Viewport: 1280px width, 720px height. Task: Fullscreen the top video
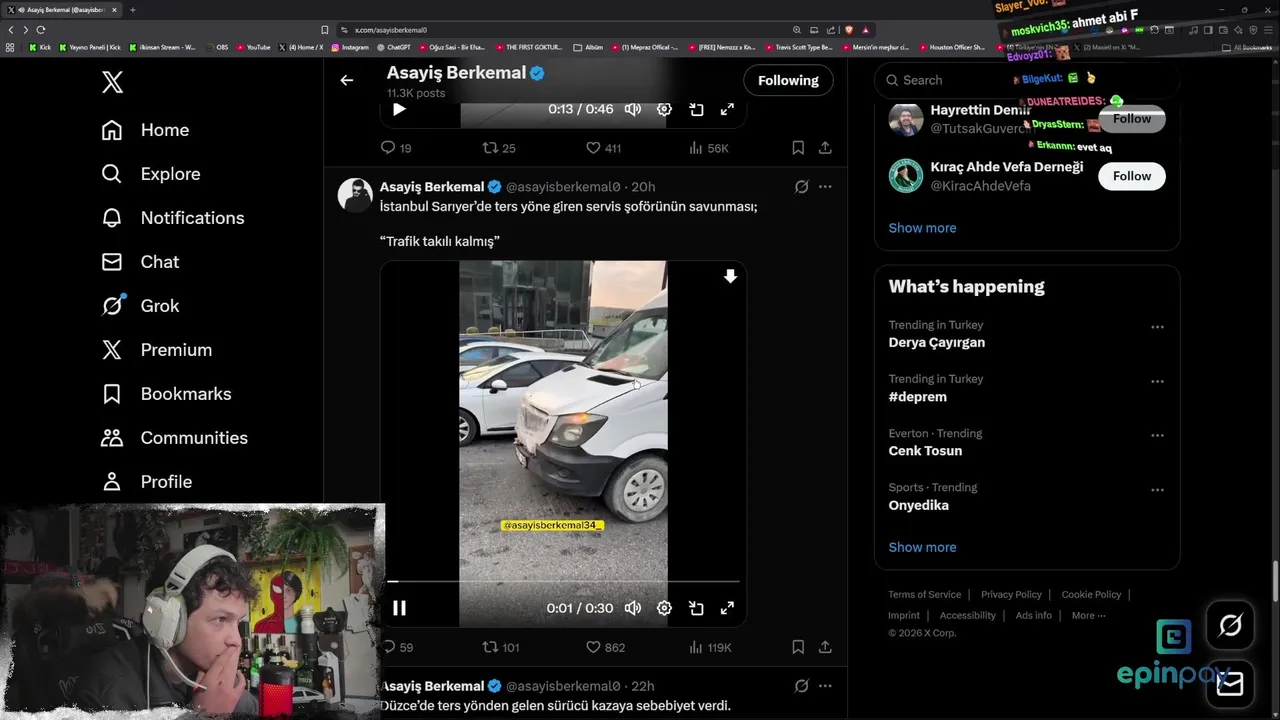click(x=727, y=109)
